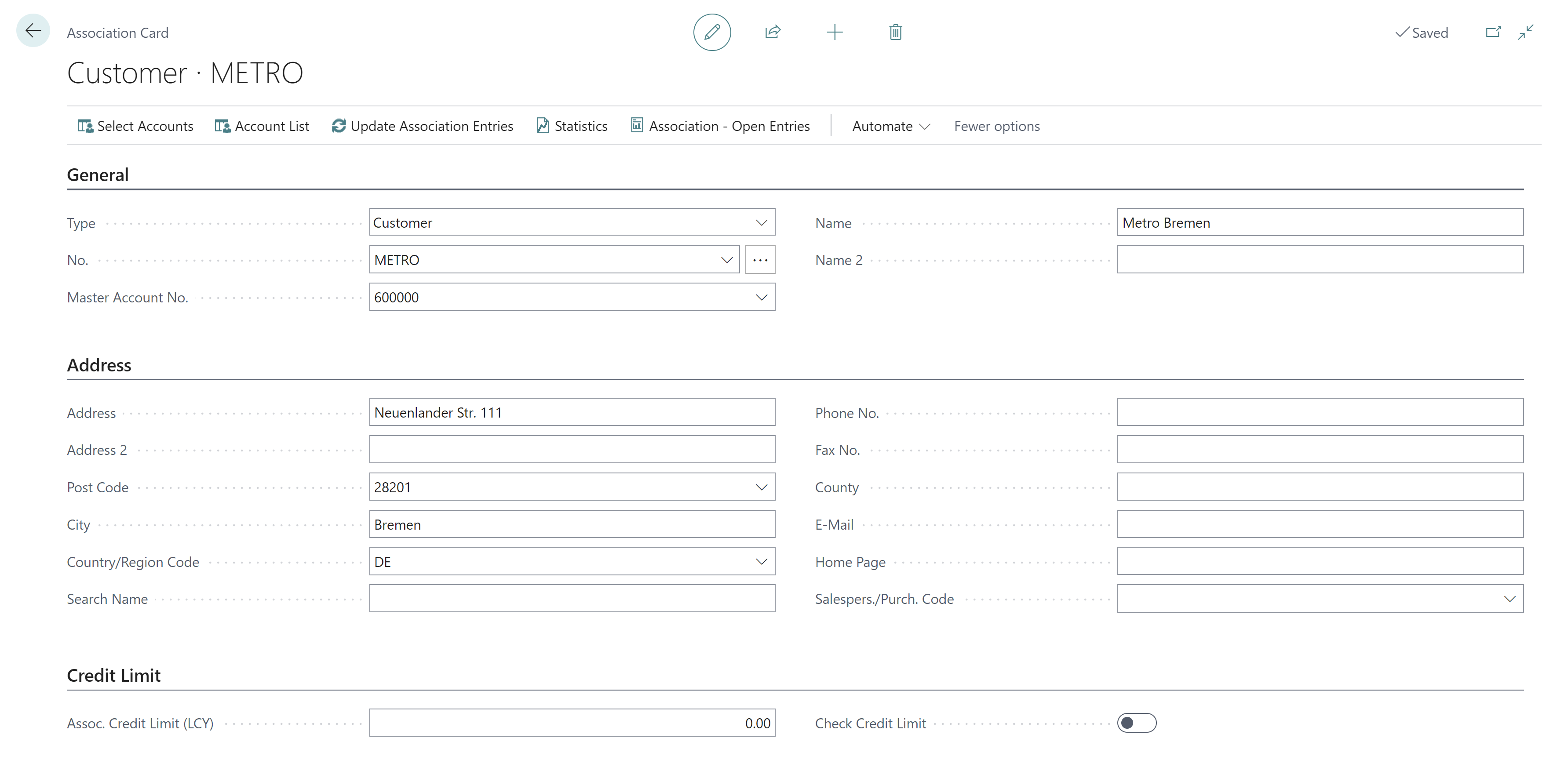Toggle edit mode with the pencil icon
The width and height of the screenshot is (1568, 767).
[x=711, y=32]
